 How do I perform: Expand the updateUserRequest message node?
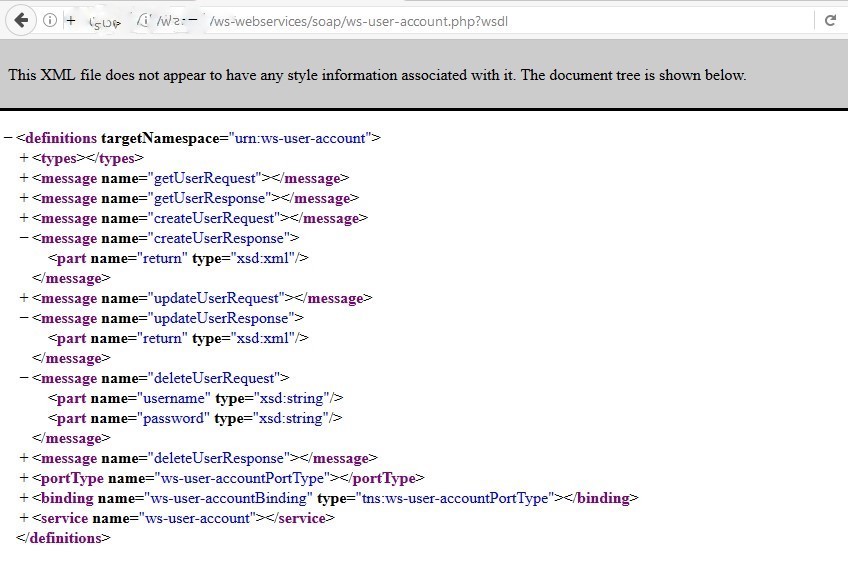[24, 299]
